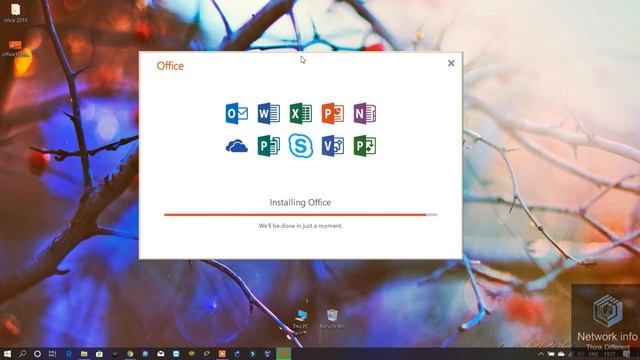Viewport: 640px width, 360px height.
Task: Open Microsoft Store from the taskbar
Action: (99, 353)
